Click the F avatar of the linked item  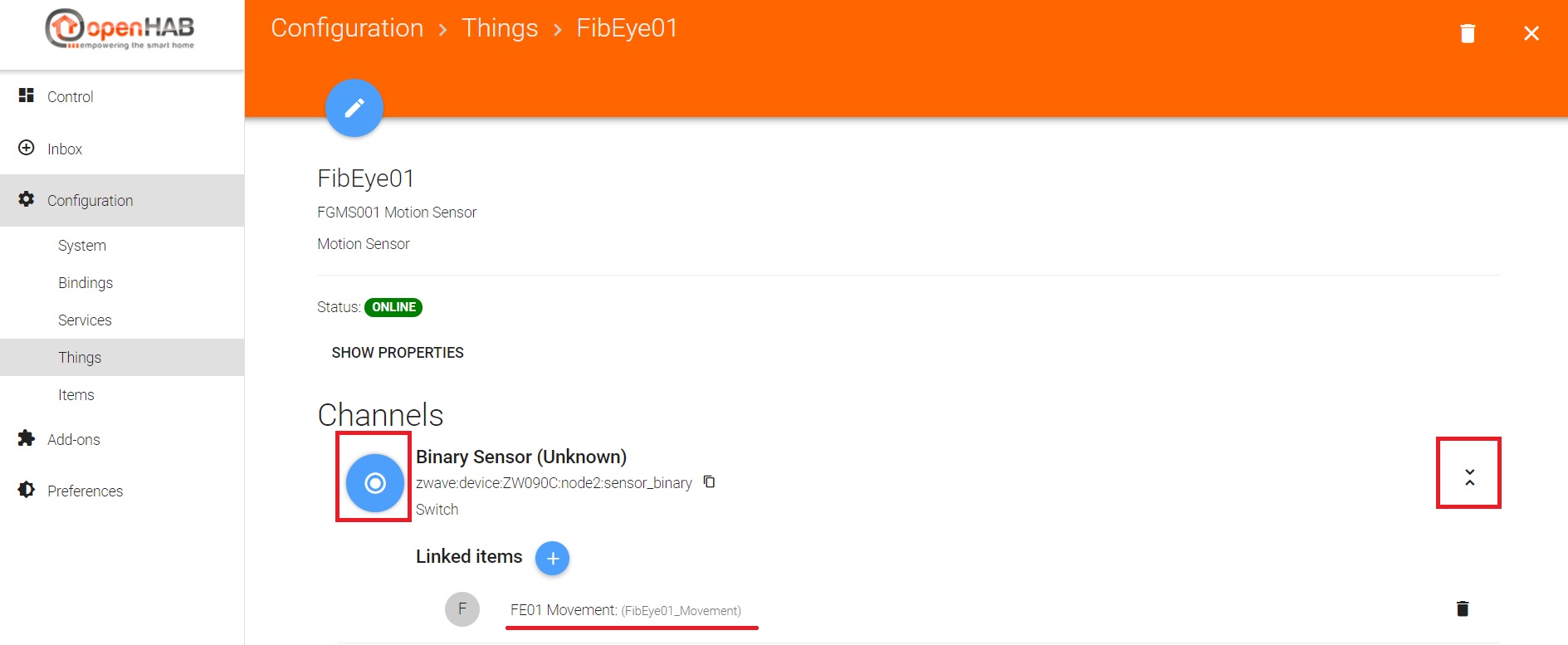[462, 609]
